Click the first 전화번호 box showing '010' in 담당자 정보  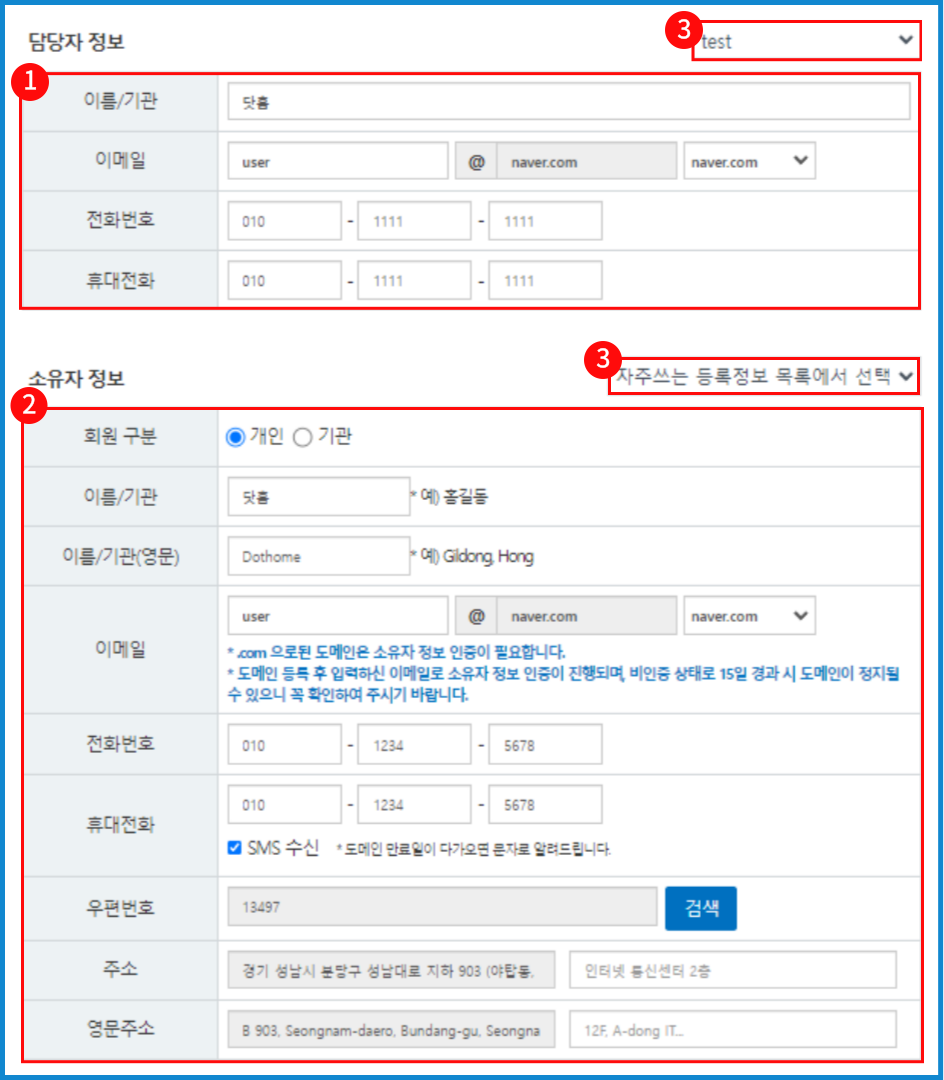click(x=284, y=220)
